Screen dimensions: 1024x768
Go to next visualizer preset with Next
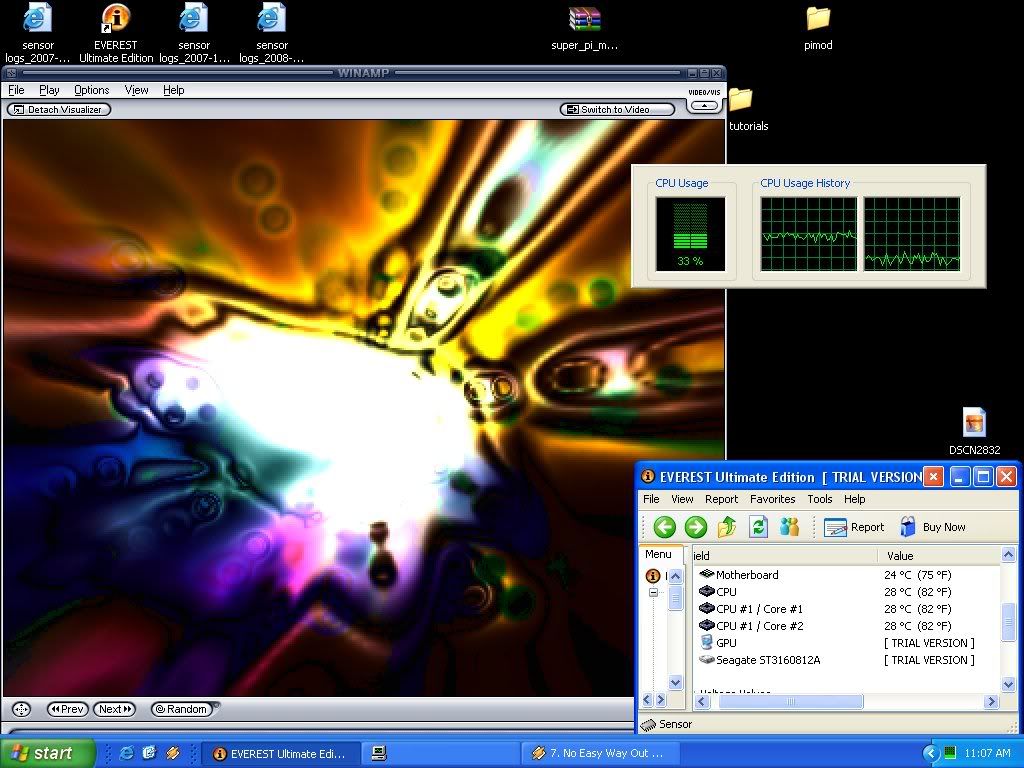[x=114, y=709]
